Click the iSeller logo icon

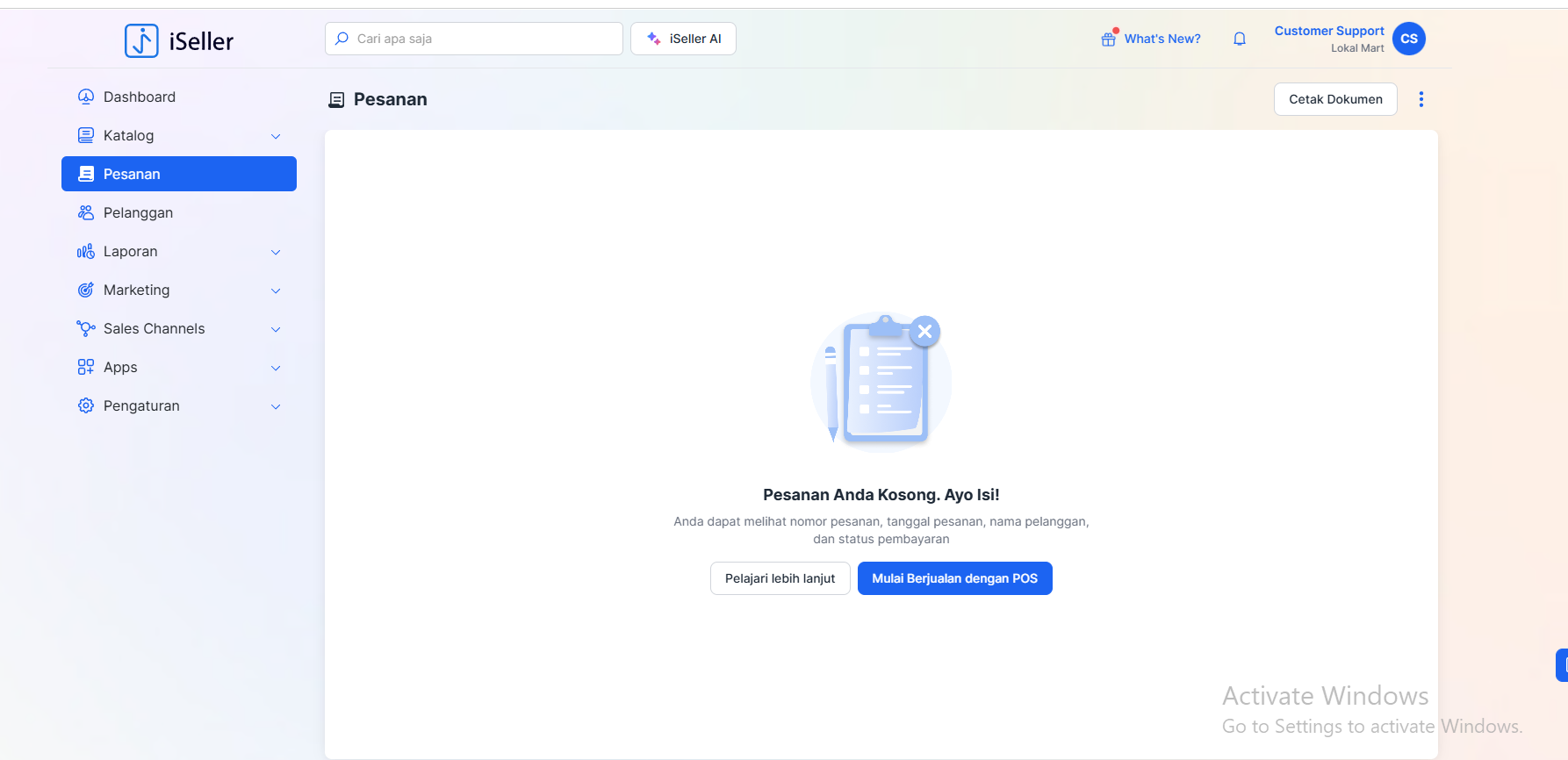[x=141, y=40]
